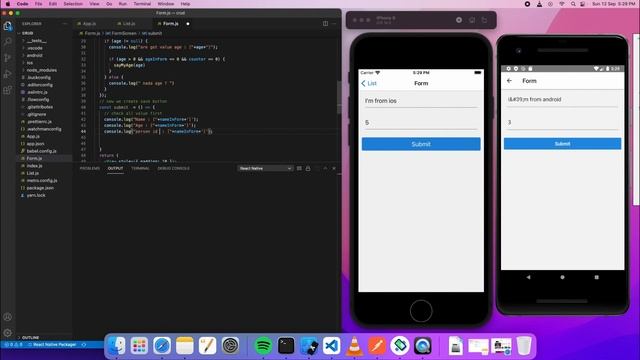Tap Android navigation Home circle

click(x=562, y=277)
